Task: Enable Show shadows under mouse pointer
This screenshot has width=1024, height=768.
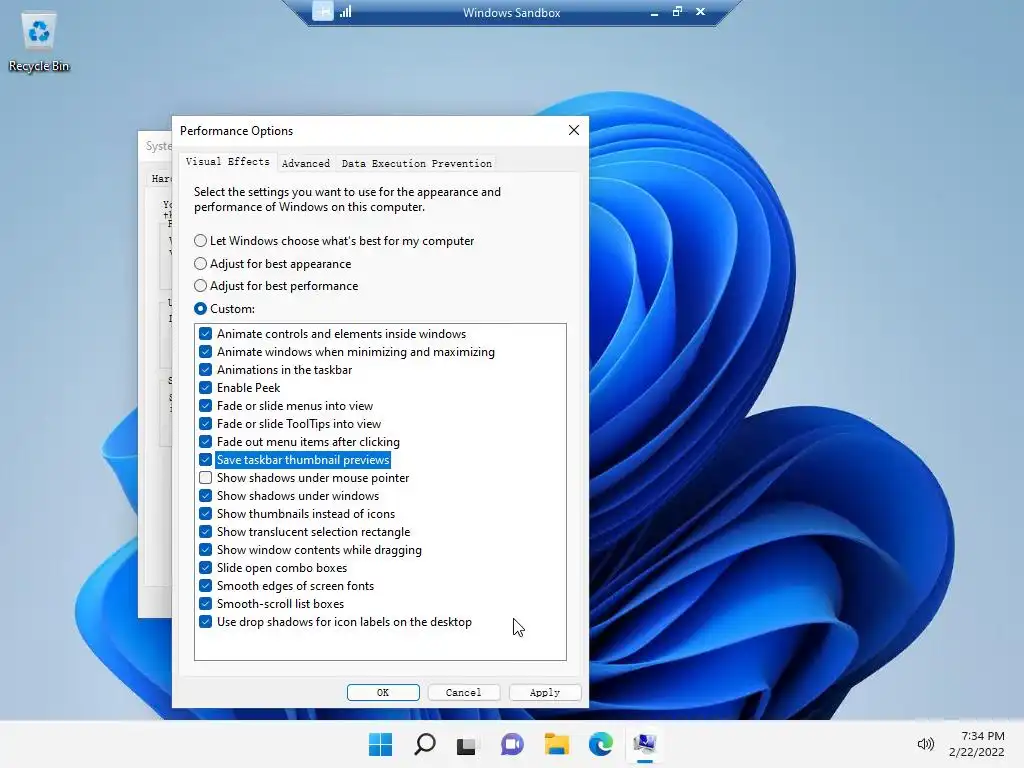Action: [205, 478]
